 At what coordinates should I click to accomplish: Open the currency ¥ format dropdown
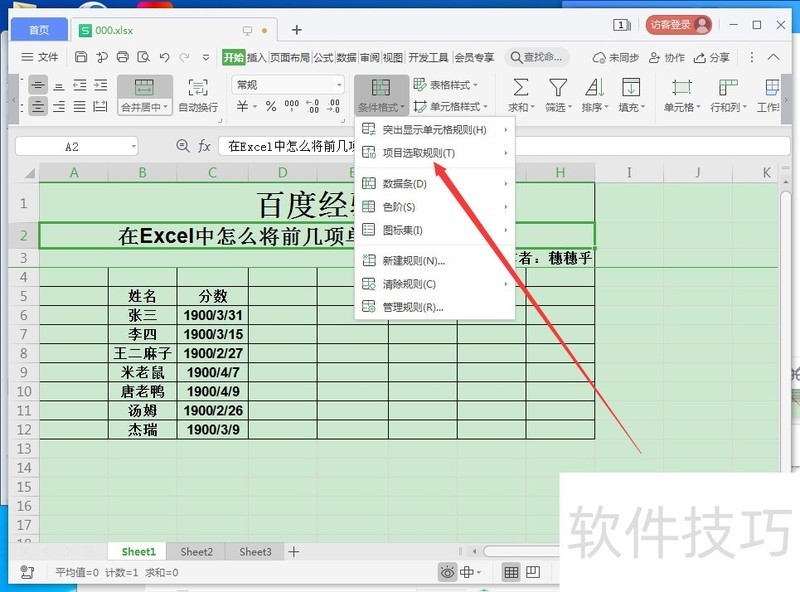255,106
